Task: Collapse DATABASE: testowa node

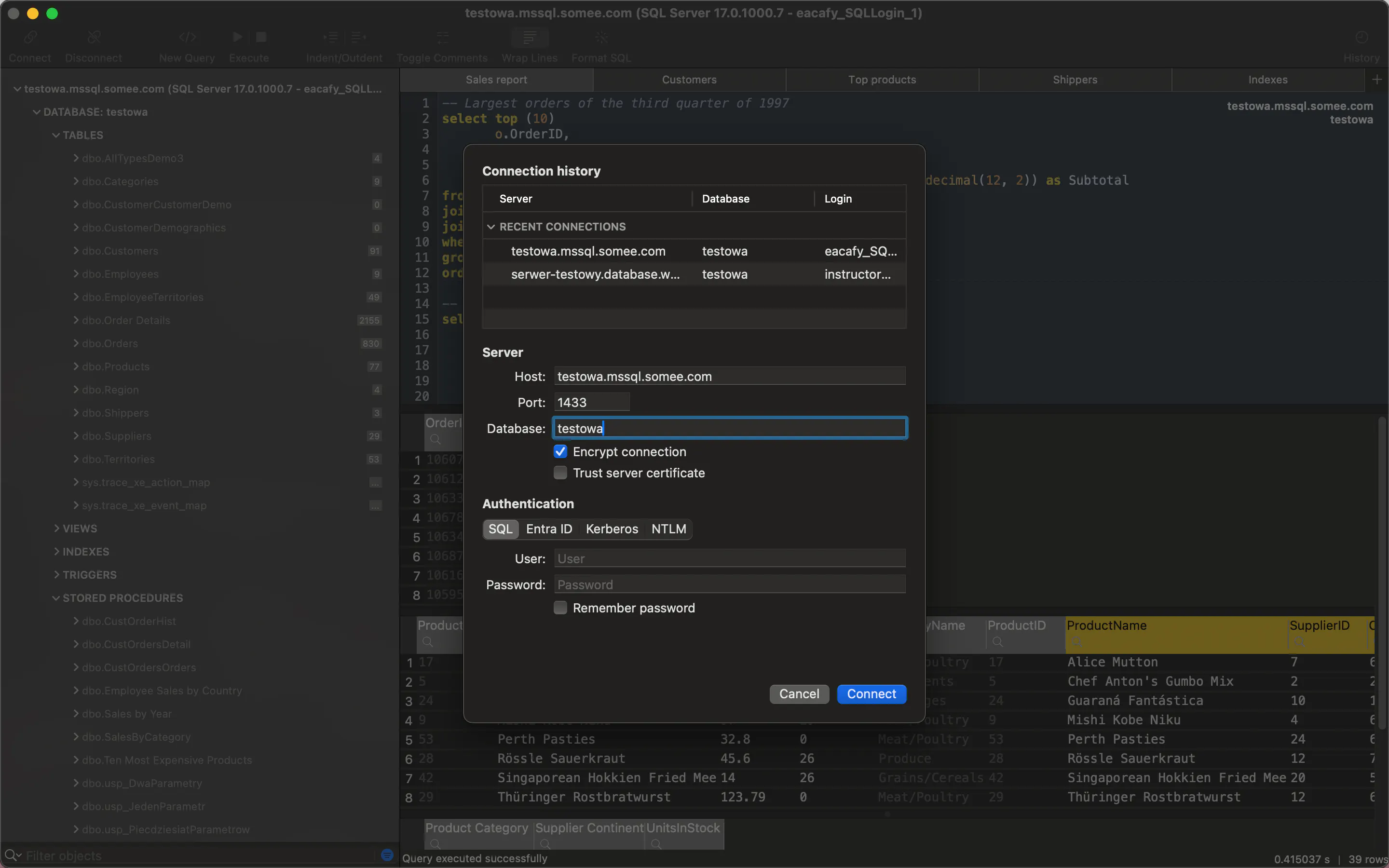Action: click(36, 112)
